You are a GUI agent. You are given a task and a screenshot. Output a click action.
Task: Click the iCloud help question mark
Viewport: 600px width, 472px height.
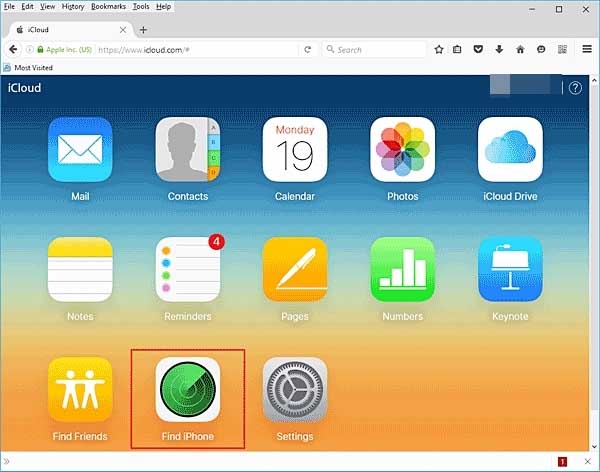pos(575,88)
